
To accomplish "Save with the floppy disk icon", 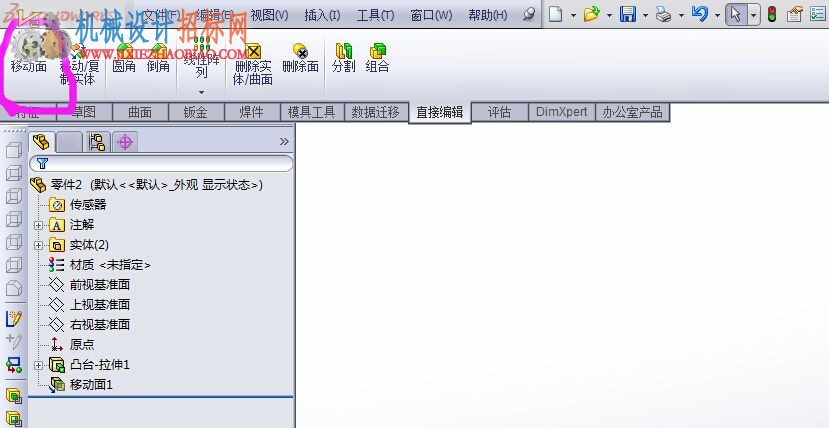I will pyautogui.click(x=628, y=14).
